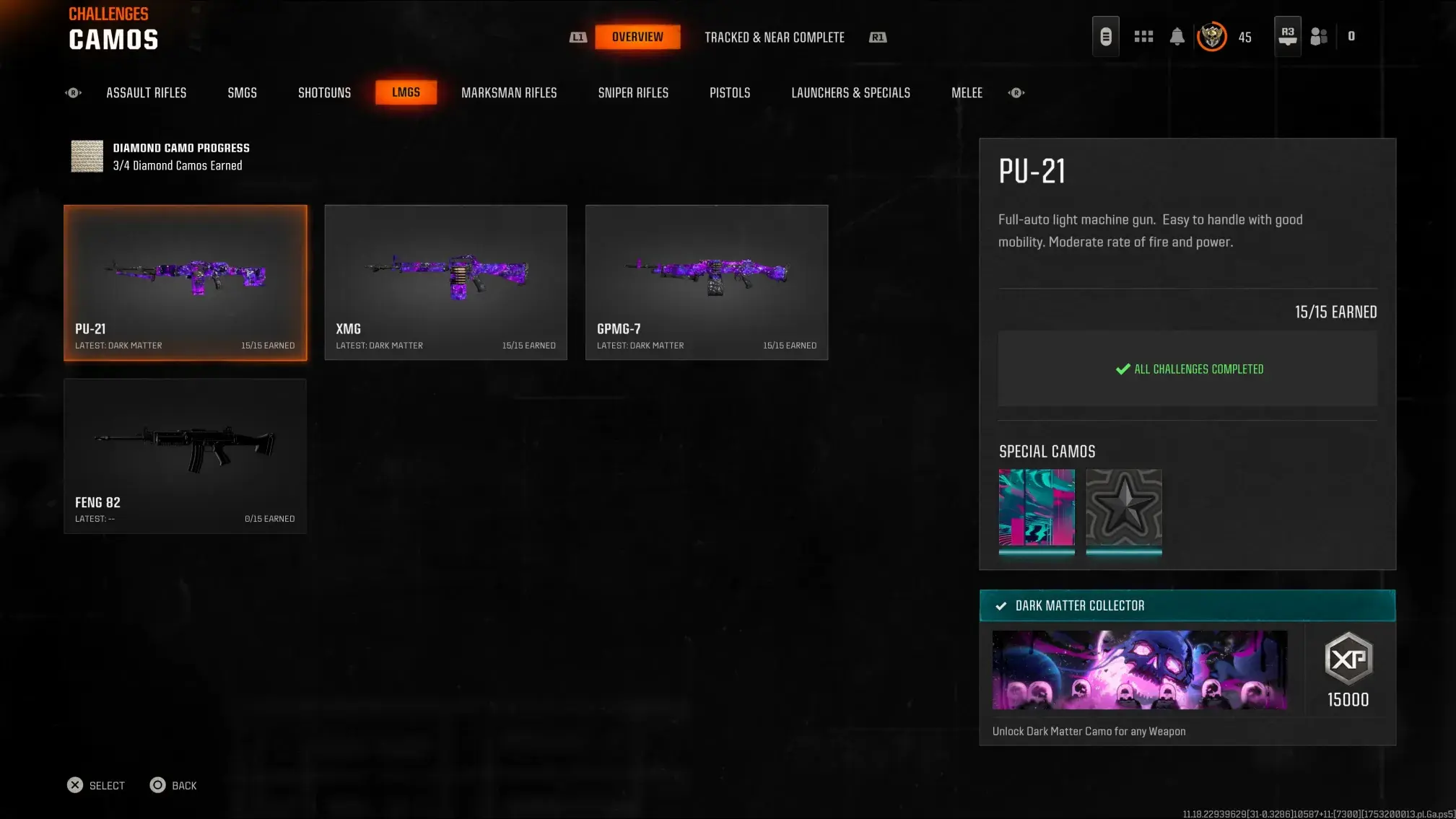This screenshot has width=1456, height=819.
Task: Open the token menu icon
Action: pos(1105,36)
